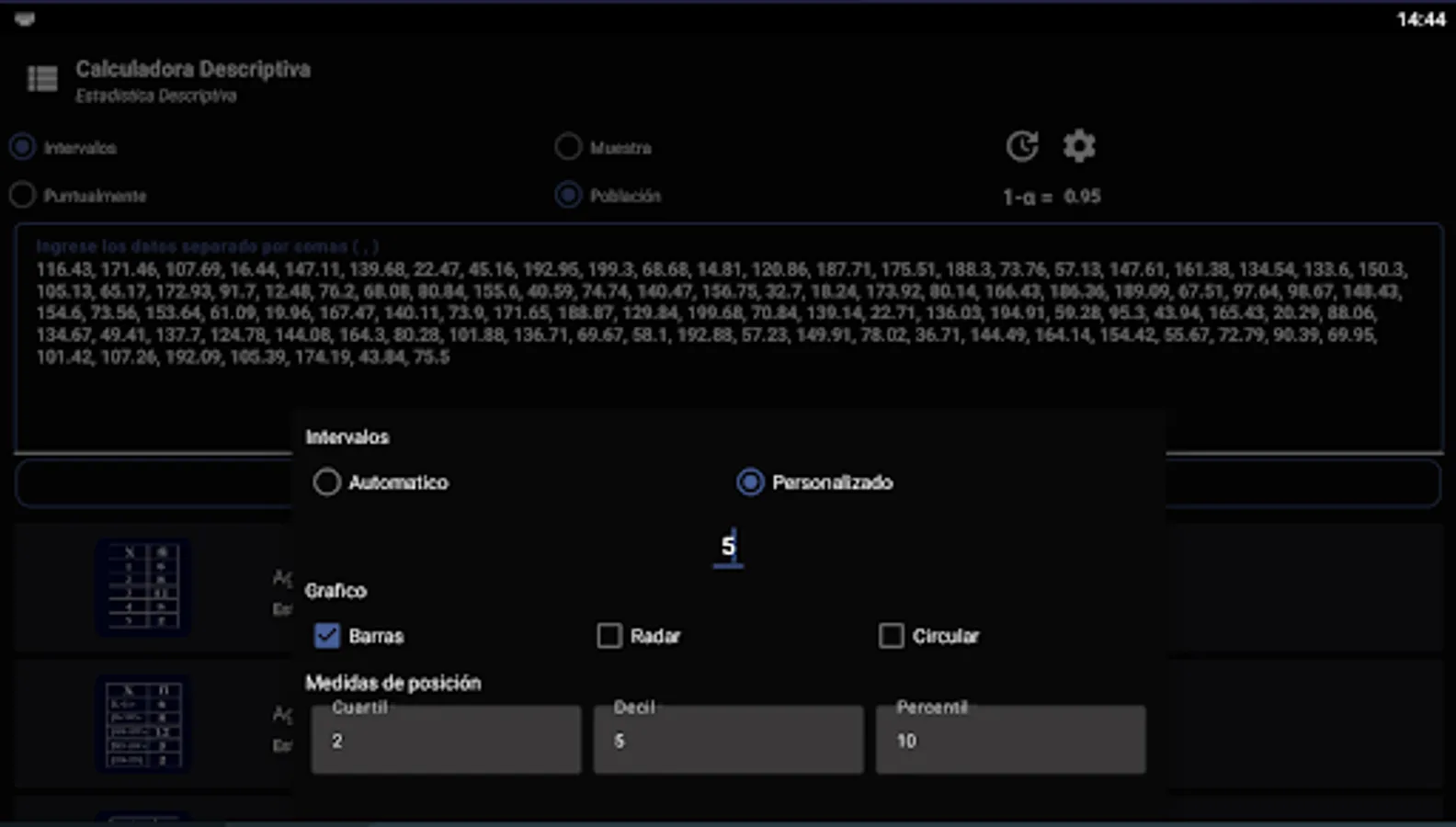
Task: Click the history clock icon
Action: (x=1022, y=146)
